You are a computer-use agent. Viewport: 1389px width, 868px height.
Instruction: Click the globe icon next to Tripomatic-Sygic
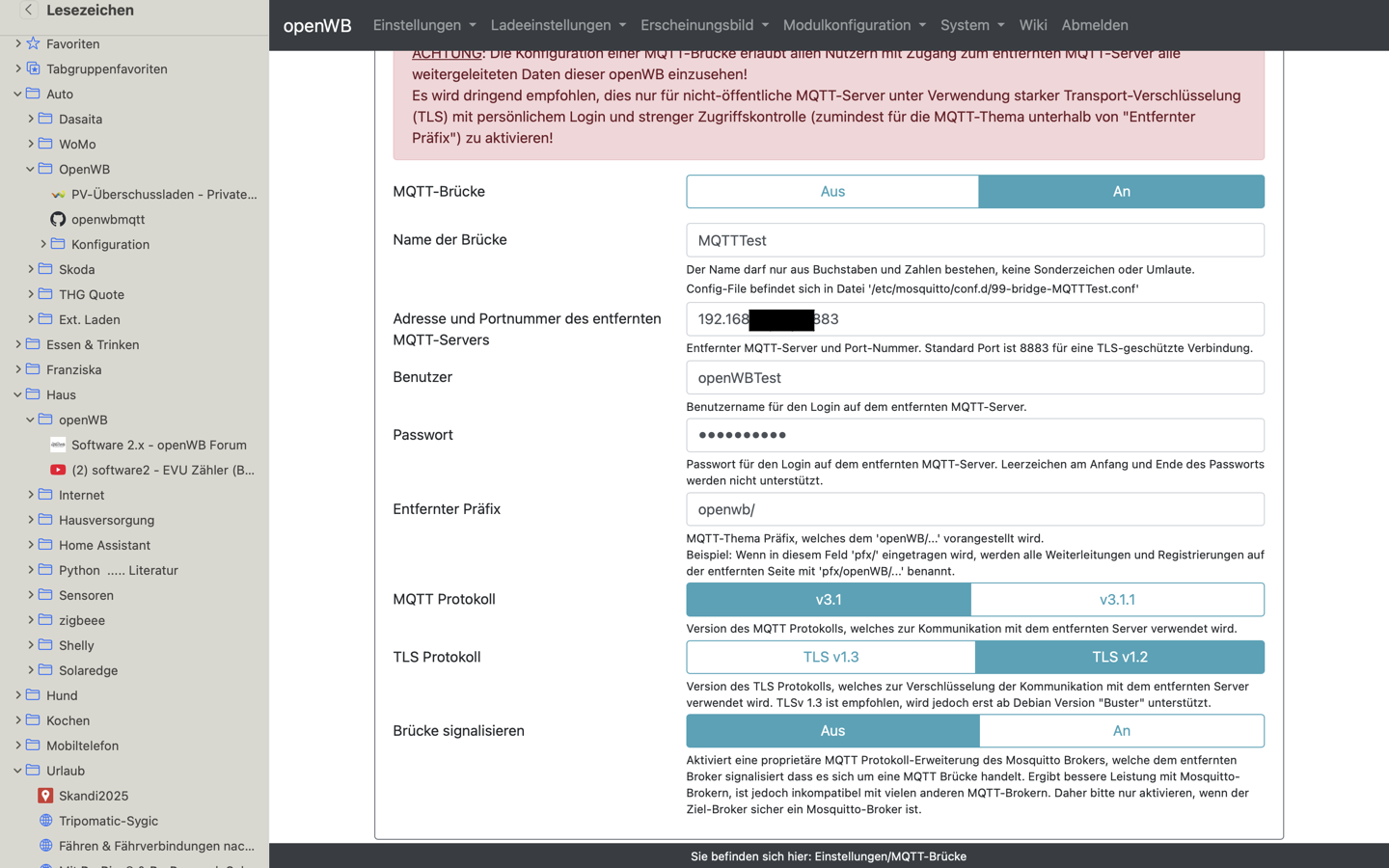pyautogui.click(x=44, y=821)
